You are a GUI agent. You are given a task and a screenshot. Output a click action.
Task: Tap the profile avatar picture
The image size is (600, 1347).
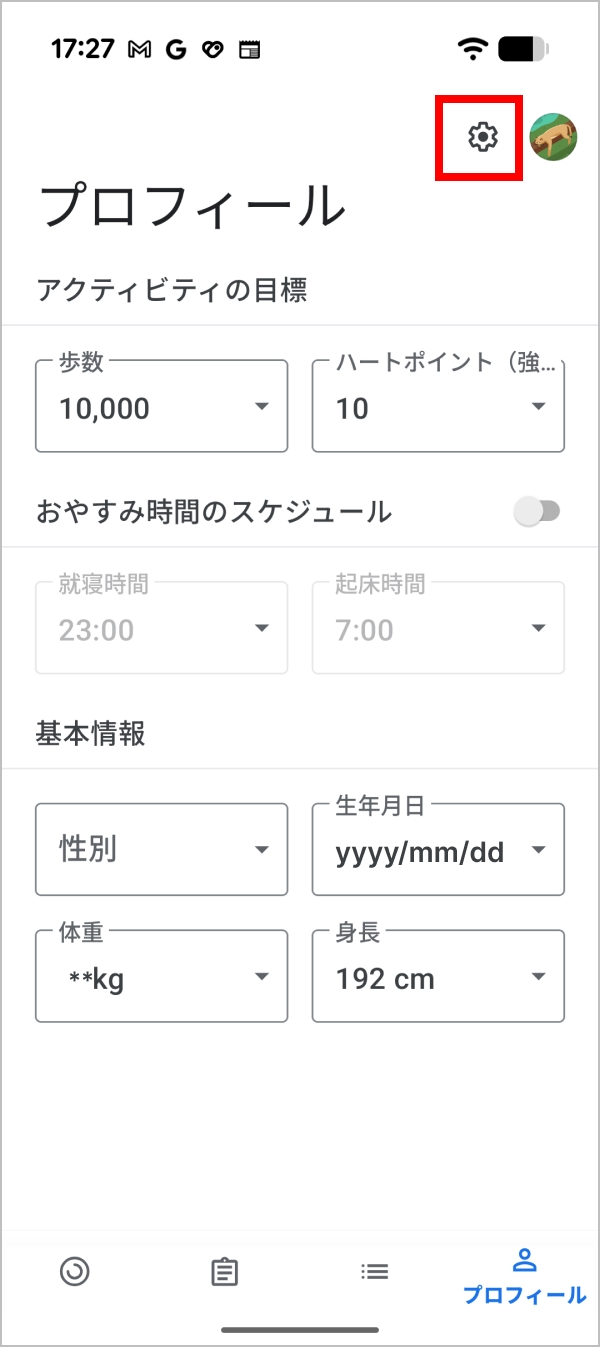point(553,137)
